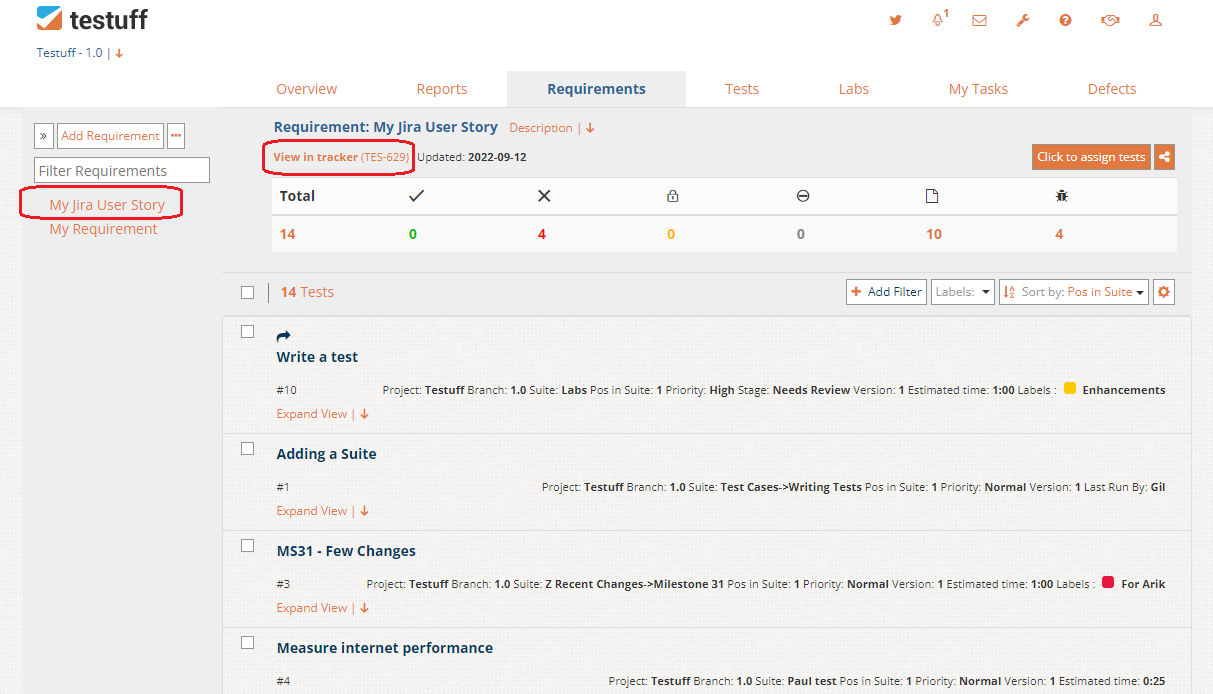Image resolution: width=1213 pixels, height=694 pixels.
Task: Open the wrench settings icon
Action: click(1023, 20)
